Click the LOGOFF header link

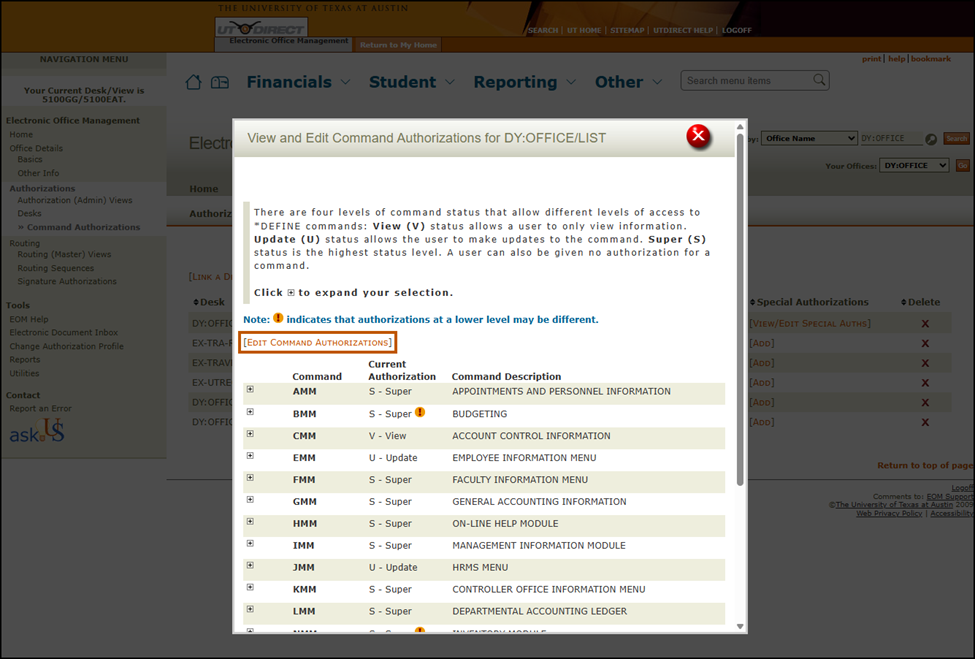coord(737,30)
